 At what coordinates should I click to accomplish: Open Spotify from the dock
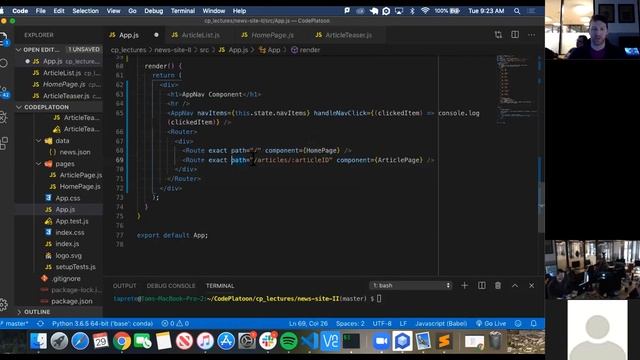[x=289, y=341]
